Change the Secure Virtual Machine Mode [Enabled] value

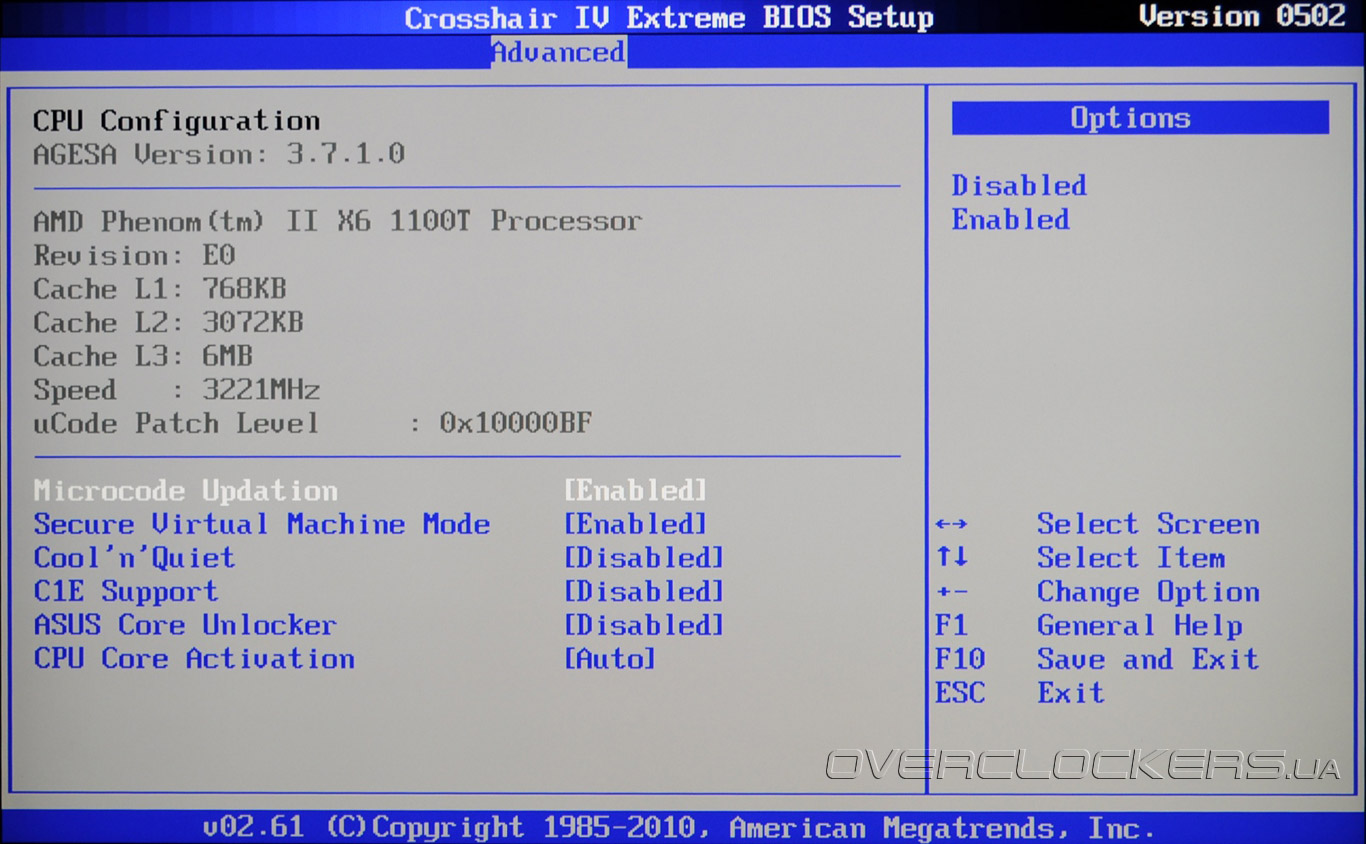(635, 524)
